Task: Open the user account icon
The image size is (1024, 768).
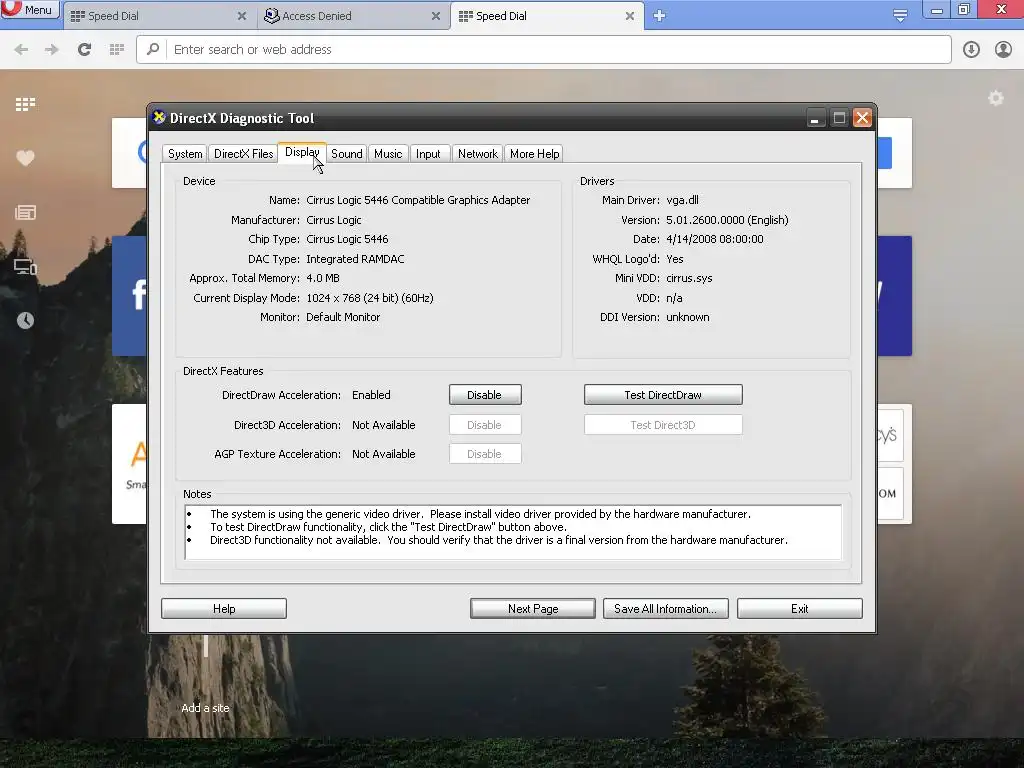Action: point(1003,50)
